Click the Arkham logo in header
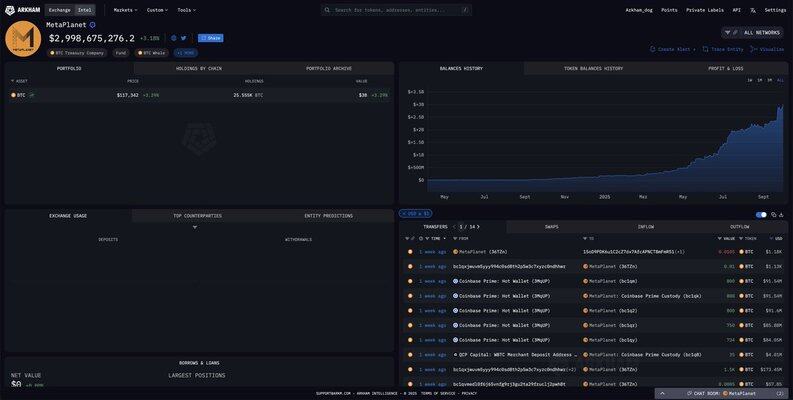 point(22,9)
